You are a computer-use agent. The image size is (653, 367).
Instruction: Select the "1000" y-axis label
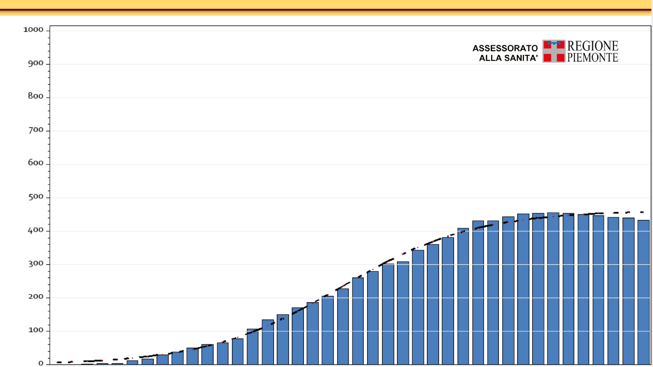pos(33,30)
